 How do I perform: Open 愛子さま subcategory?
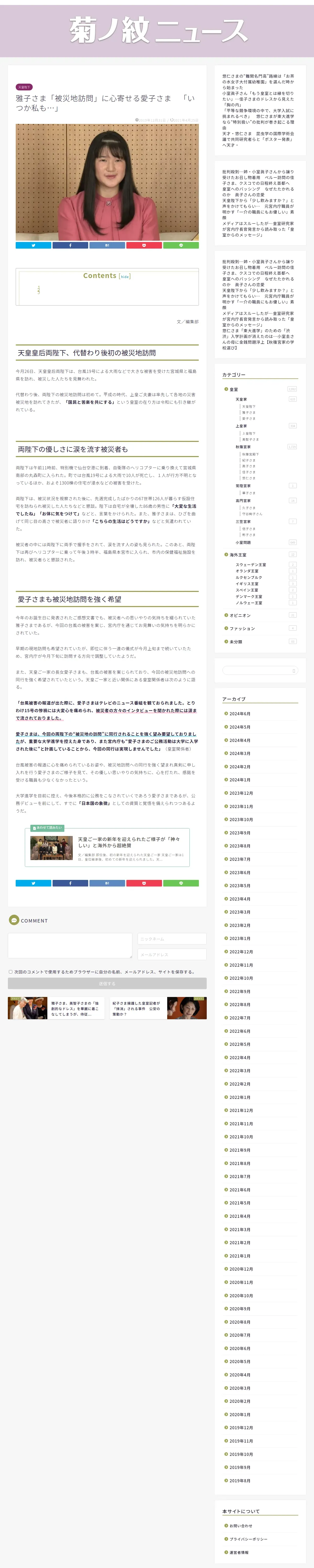coord(249,418)
